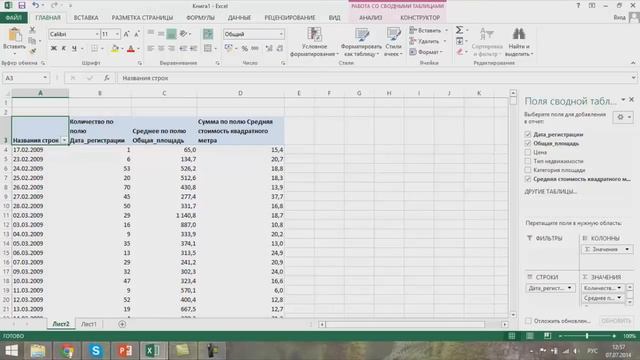Click the Cut scissors icon
This screenshot has width=640, height=360.
pos(32,30)
